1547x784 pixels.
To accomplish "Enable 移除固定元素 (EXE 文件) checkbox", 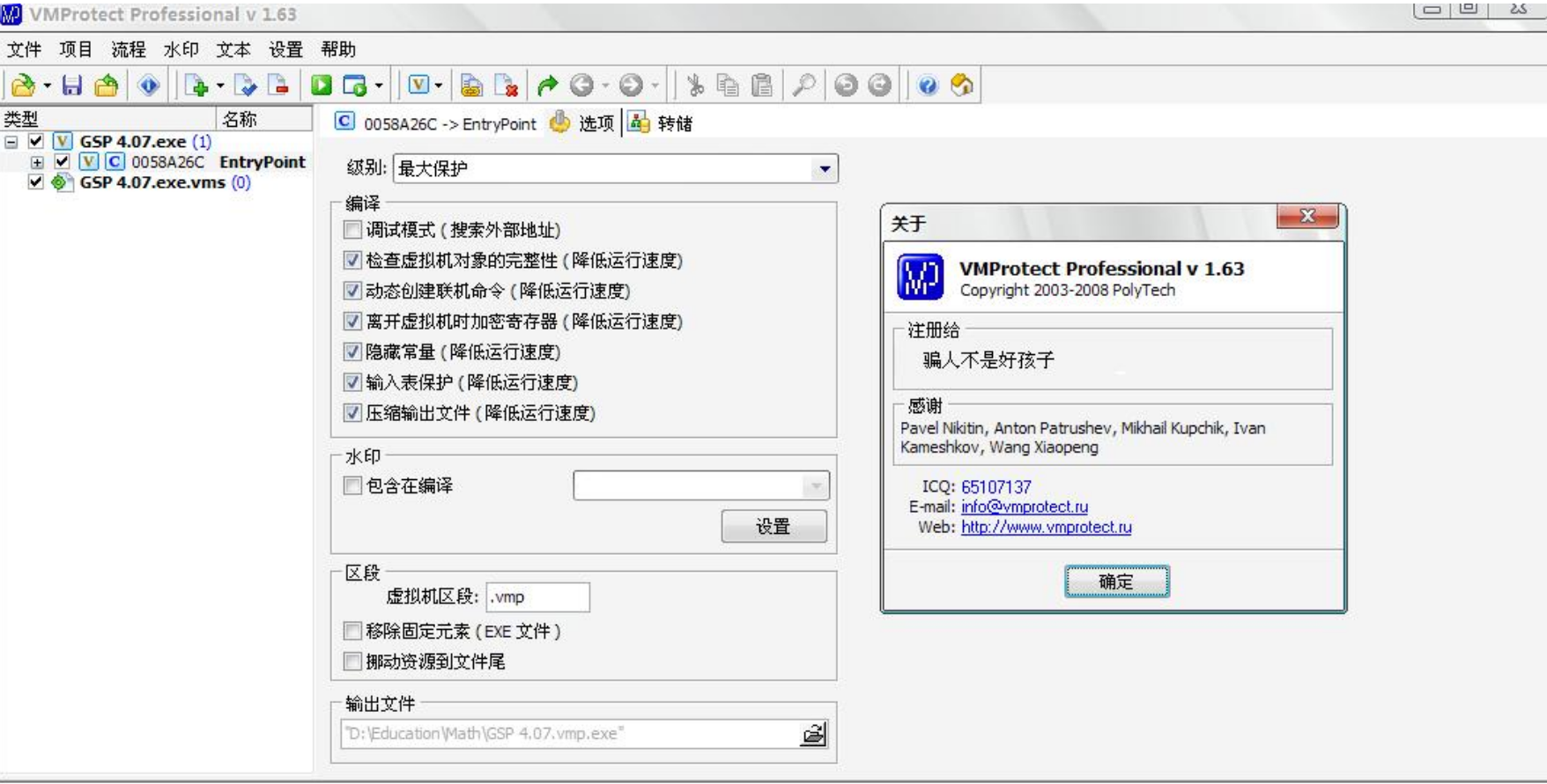I will pos(352,631).
